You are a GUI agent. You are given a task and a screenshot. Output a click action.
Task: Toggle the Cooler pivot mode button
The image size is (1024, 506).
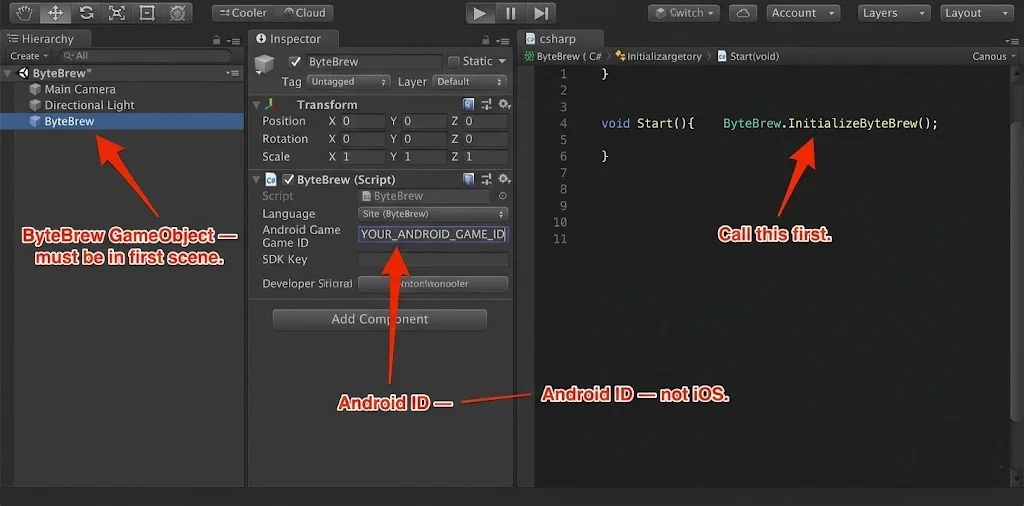click(242, 13)
